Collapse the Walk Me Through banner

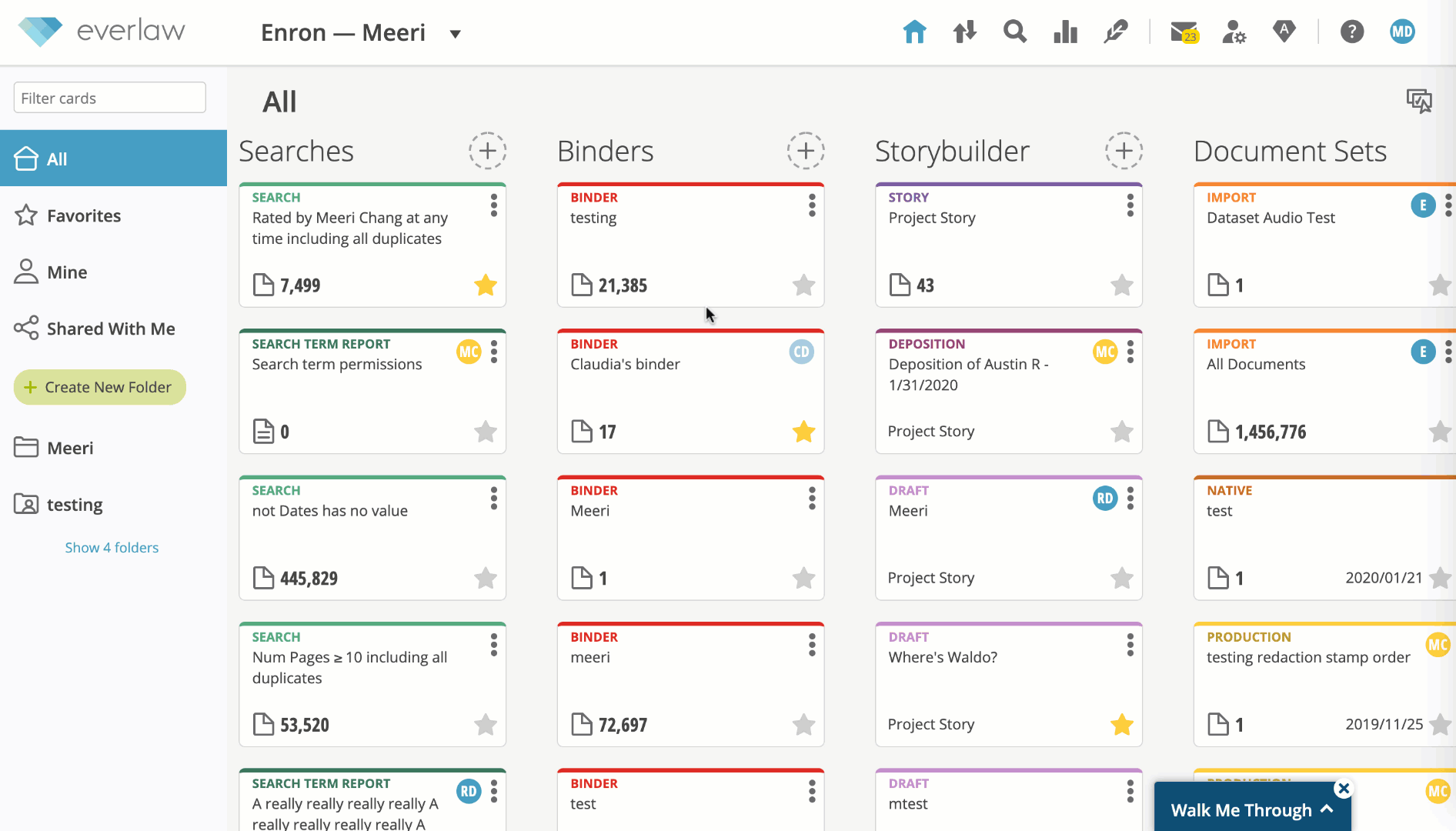[1326, 809]
